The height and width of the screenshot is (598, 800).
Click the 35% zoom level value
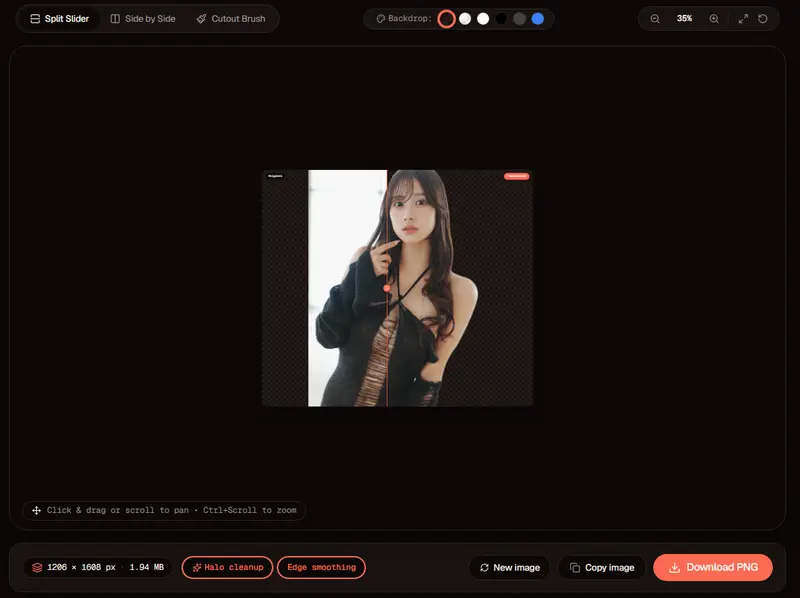(x=685, y=18)
